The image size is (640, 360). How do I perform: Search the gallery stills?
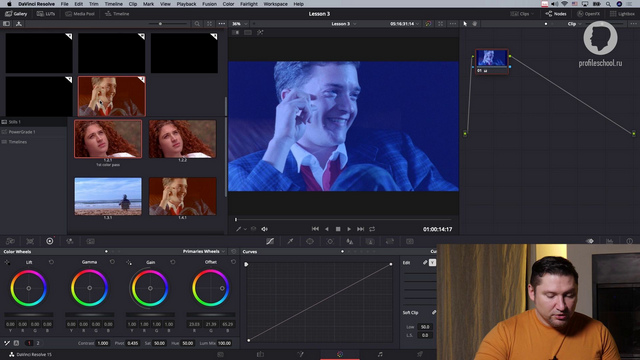pos(197,24)
